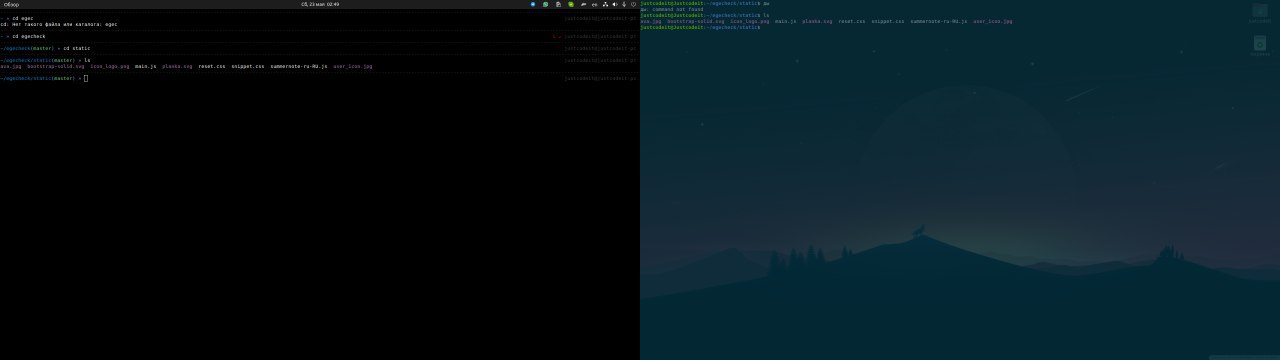1280x360 pixels.
Task: Click the 'Нет такого файла' error line
Action: click(59, 24)
